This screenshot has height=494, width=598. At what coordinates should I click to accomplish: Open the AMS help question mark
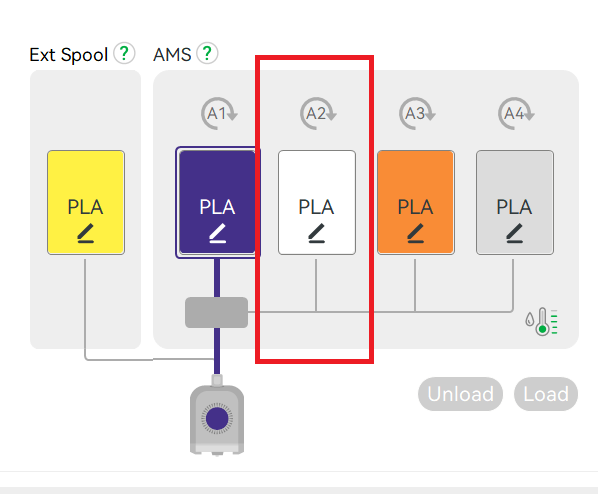[x=207, y=53]
